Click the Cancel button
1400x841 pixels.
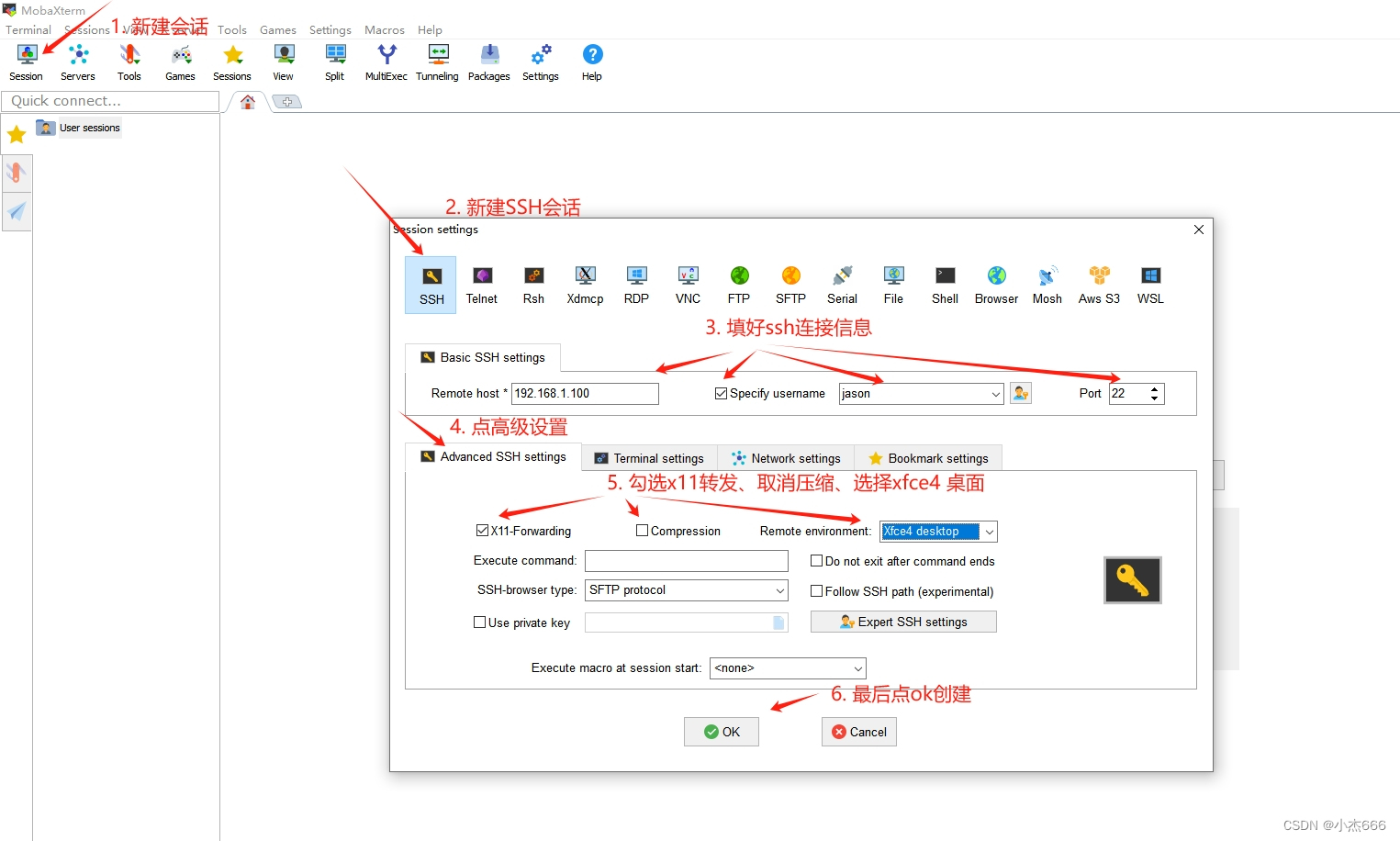click(x=859, y=732)
